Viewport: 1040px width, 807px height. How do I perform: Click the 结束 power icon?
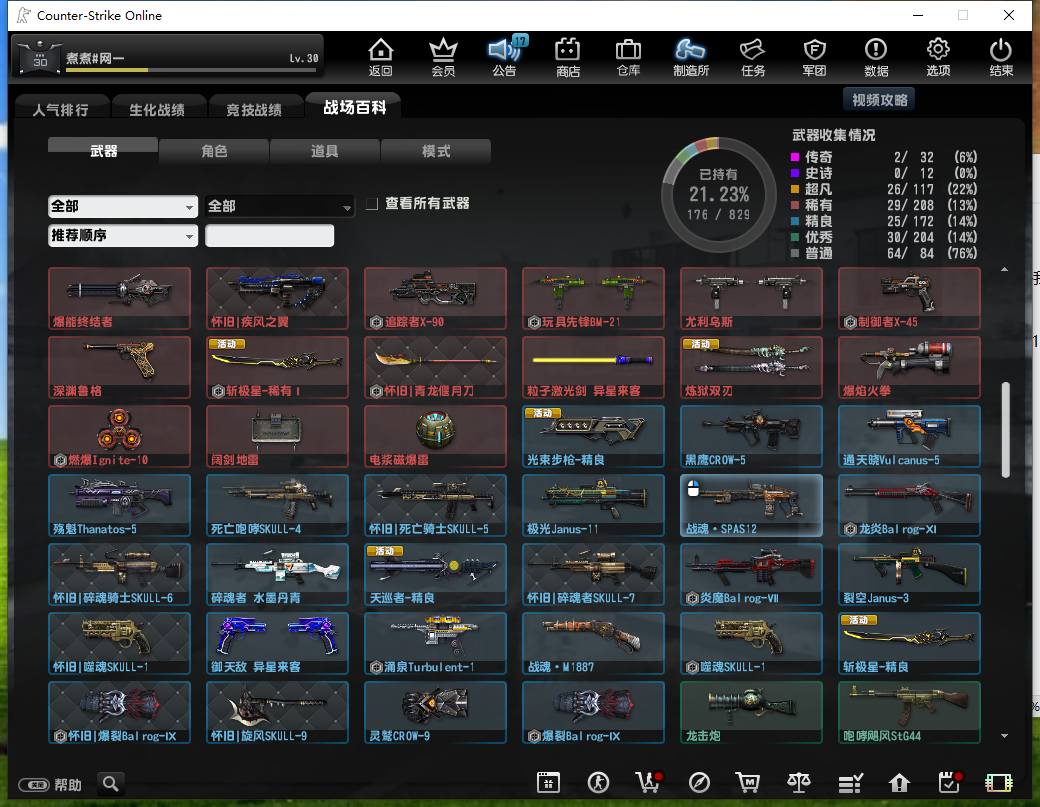click(1001, 57)
